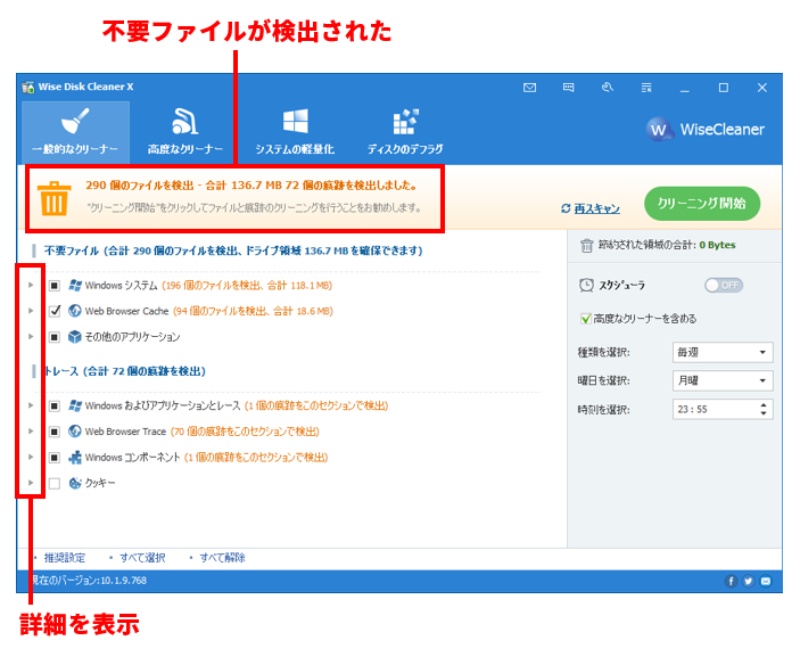Open the wrench tools icon in title bar
This screenshot has width=800, height=657.
(609, 88)
